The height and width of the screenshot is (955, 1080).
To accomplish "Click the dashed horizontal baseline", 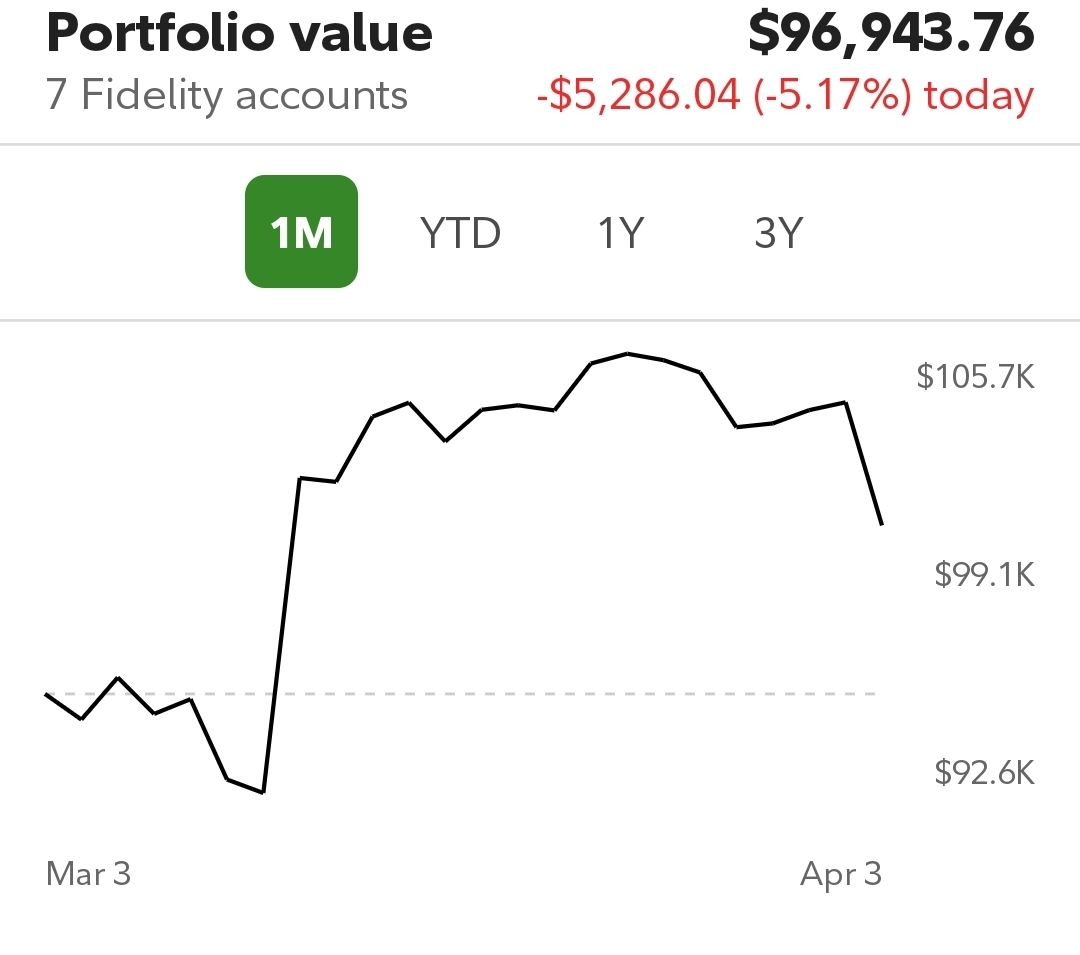I will click(x=560, y=693).
